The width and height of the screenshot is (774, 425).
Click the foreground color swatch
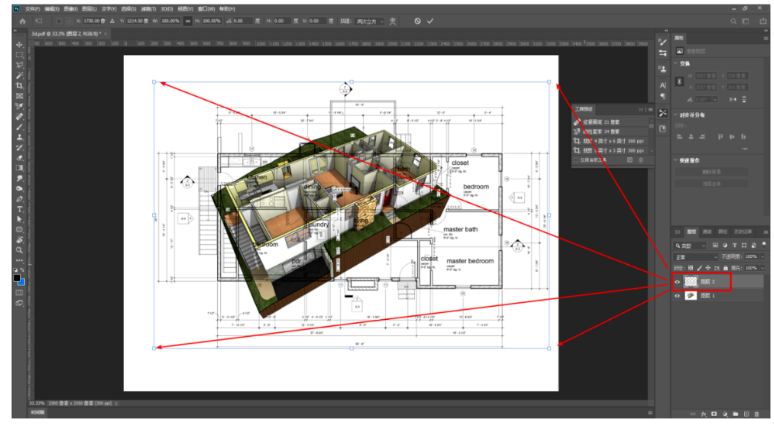(17, 278)
